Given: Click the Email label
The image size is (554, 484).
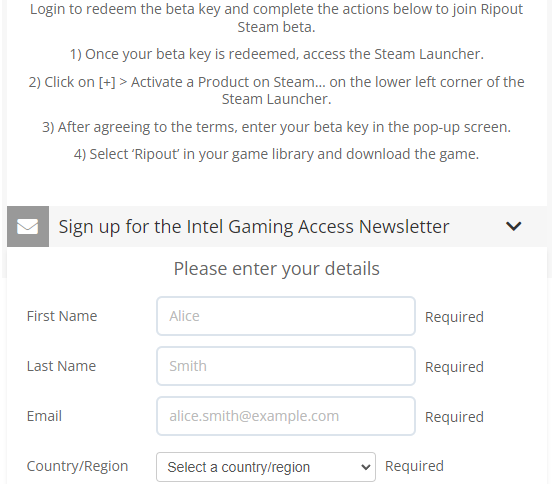Looking at the screenshot, I should coord(44,416).
